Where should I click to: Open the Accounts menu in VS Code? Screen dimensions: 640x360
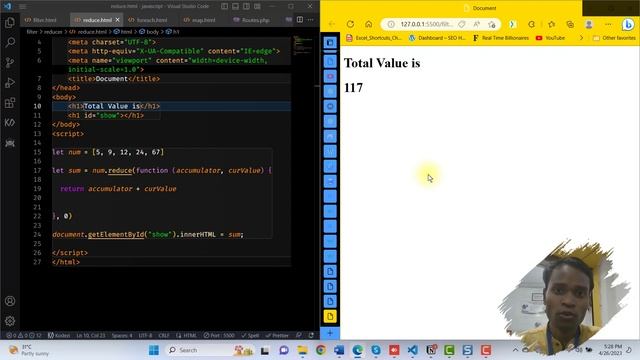[x=10, y=301]
